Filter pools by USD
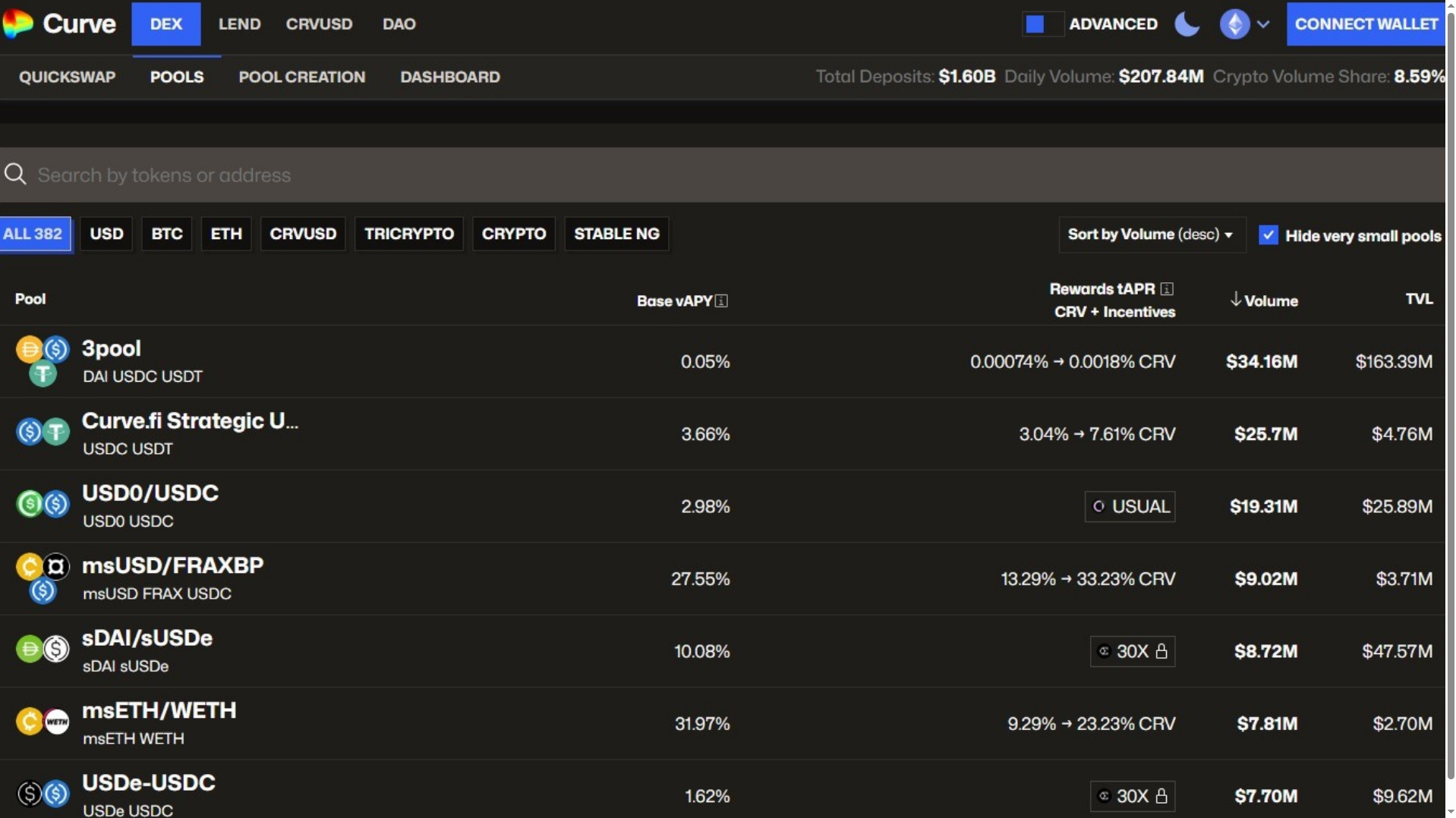Viewport: 1456px width, 818px height. (x=106, y=234)
